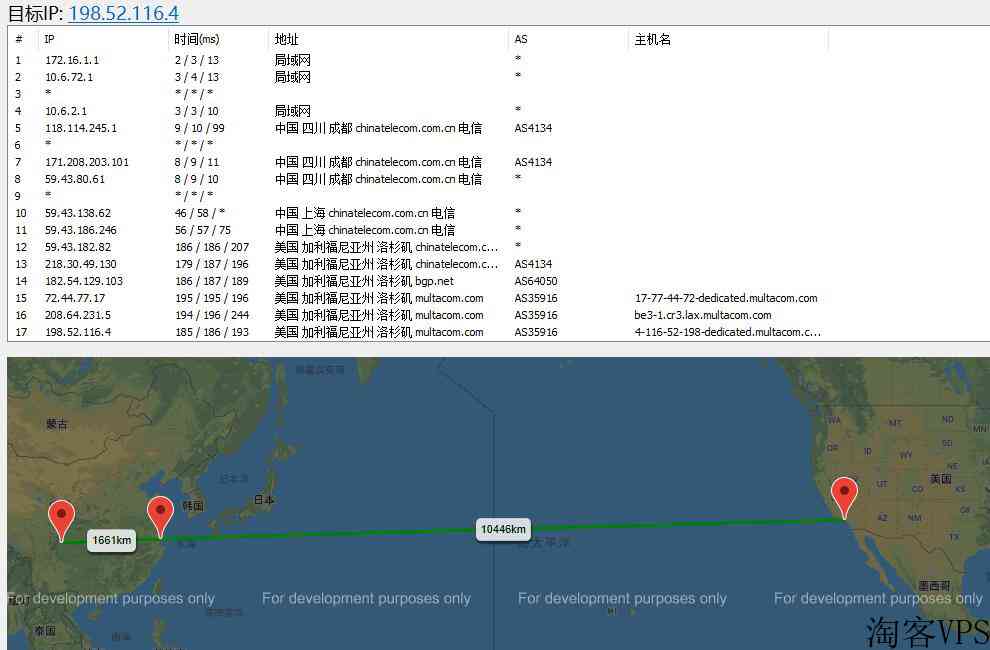This screenshot has width=990, height=650.
Task: Click the time cell 46 / 58 / *
Action: pyautogui.click(x=200, y=214)
